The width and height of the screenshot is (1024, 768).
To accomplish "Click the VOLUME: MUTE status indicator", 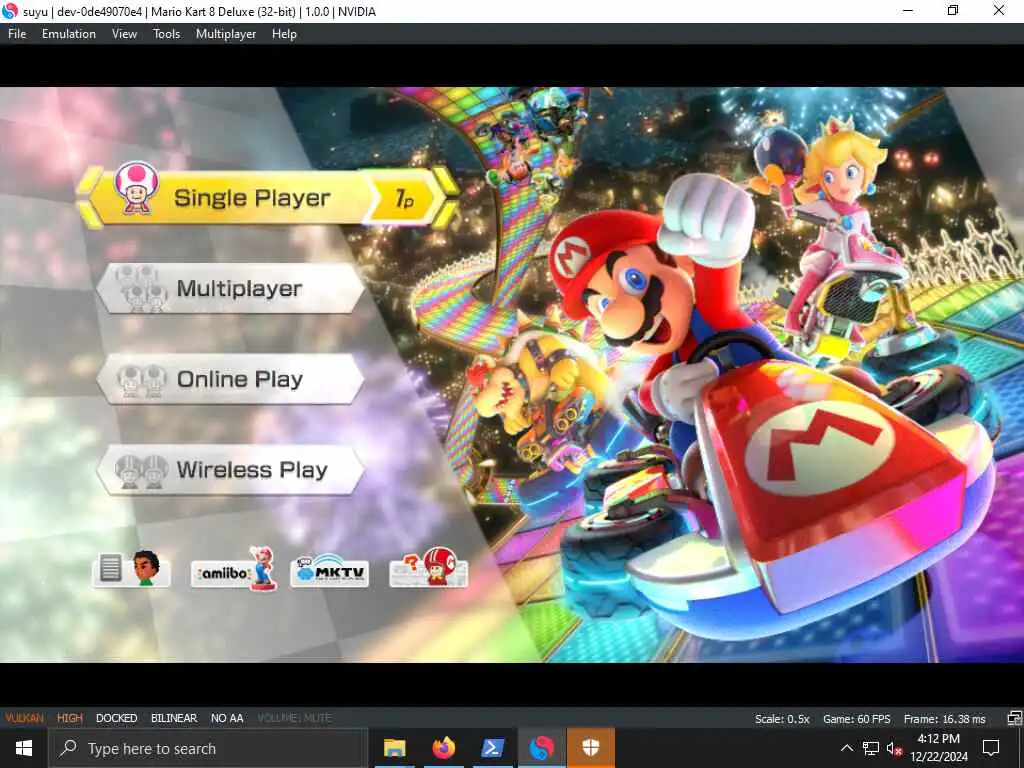I will [295, 718].
